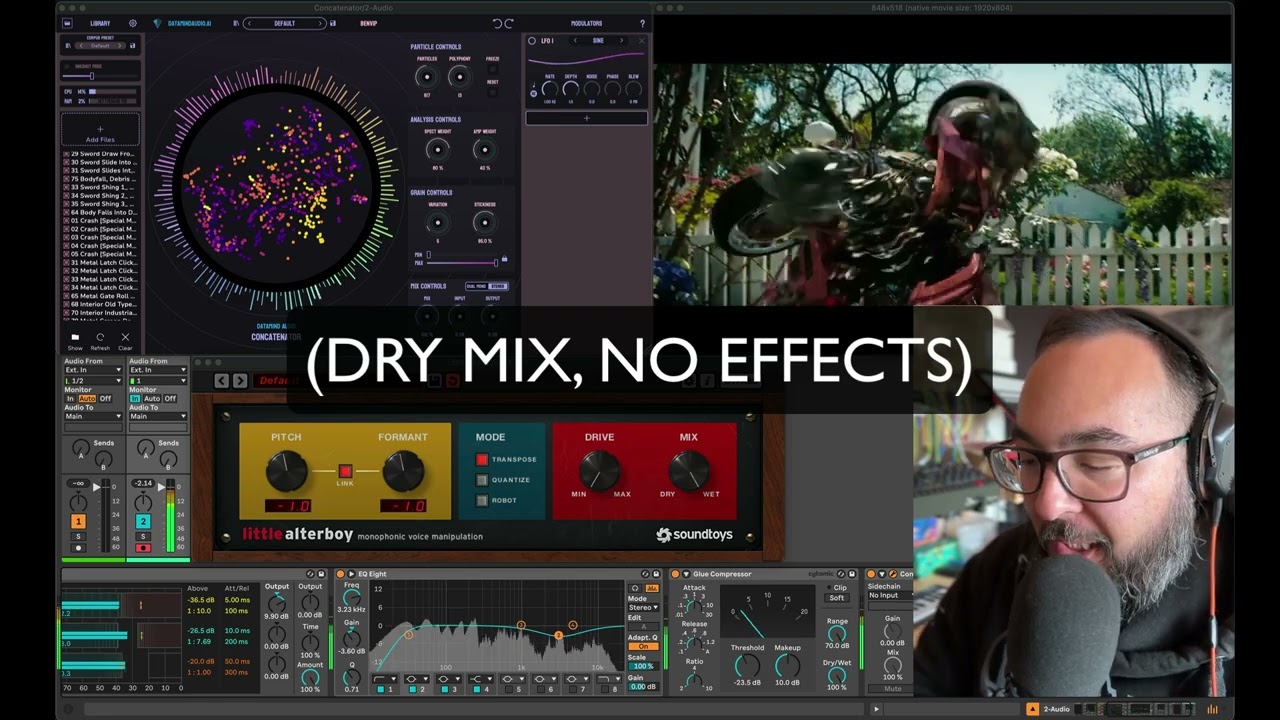Open EQ Eight band 1 filter type dropdown
This screenshot has height=720, width=1280.
[x=387, y=678]
